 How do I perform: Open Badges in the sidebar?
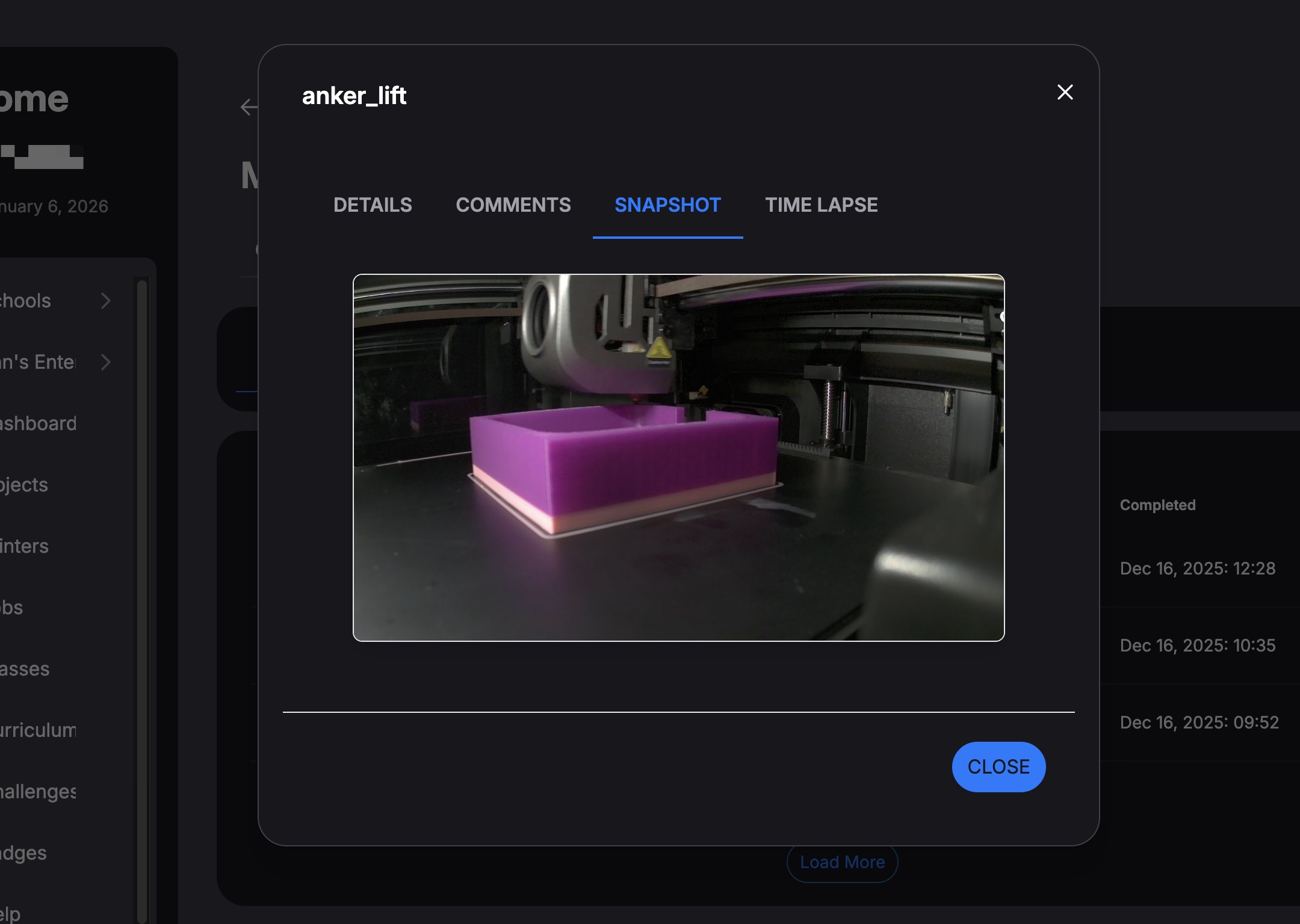[24, 853]
